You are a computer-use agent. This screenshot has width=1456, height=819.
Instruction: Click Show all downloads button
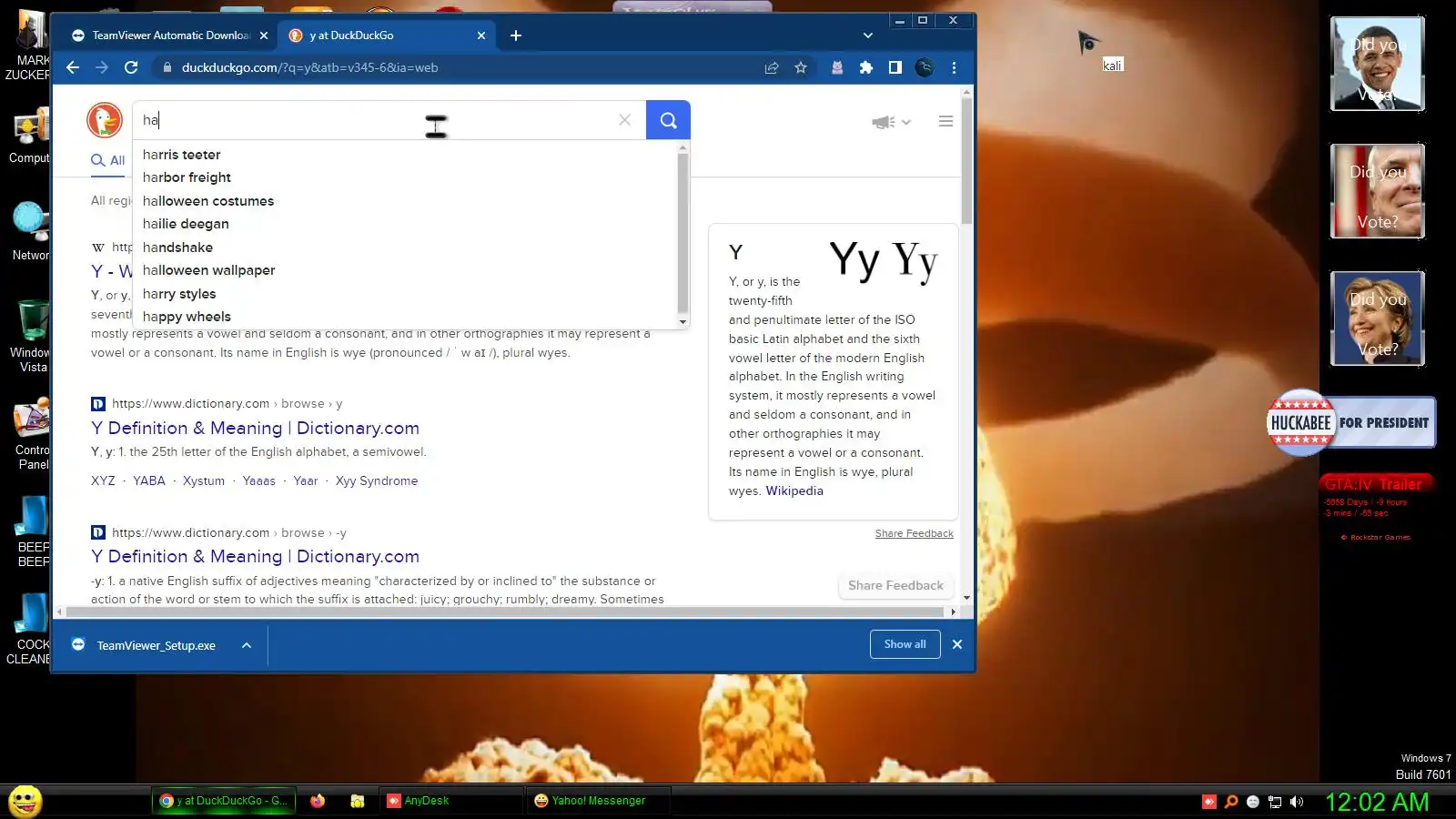905,644
